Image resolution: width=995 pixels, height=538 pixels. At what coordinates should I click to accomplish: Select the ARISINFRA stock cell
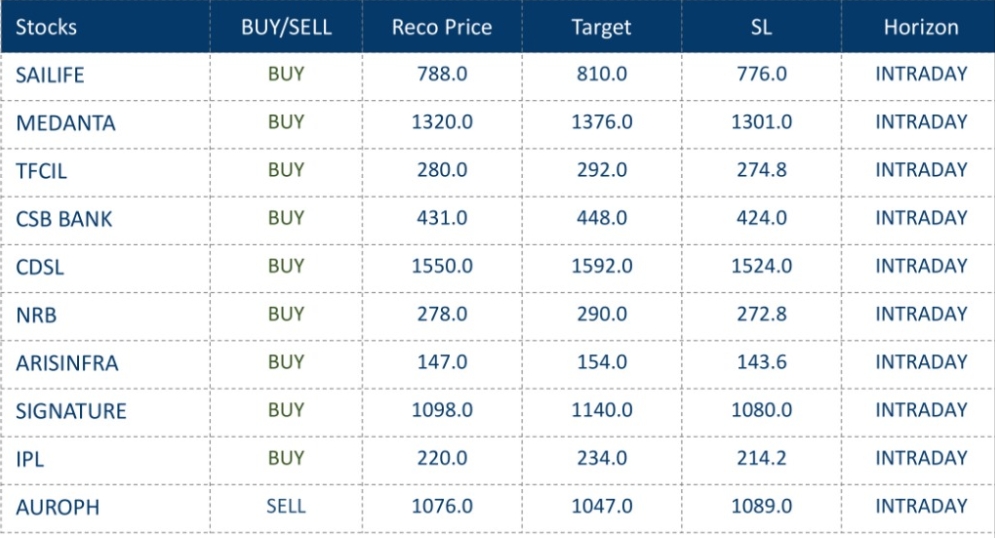pos(67,363)
